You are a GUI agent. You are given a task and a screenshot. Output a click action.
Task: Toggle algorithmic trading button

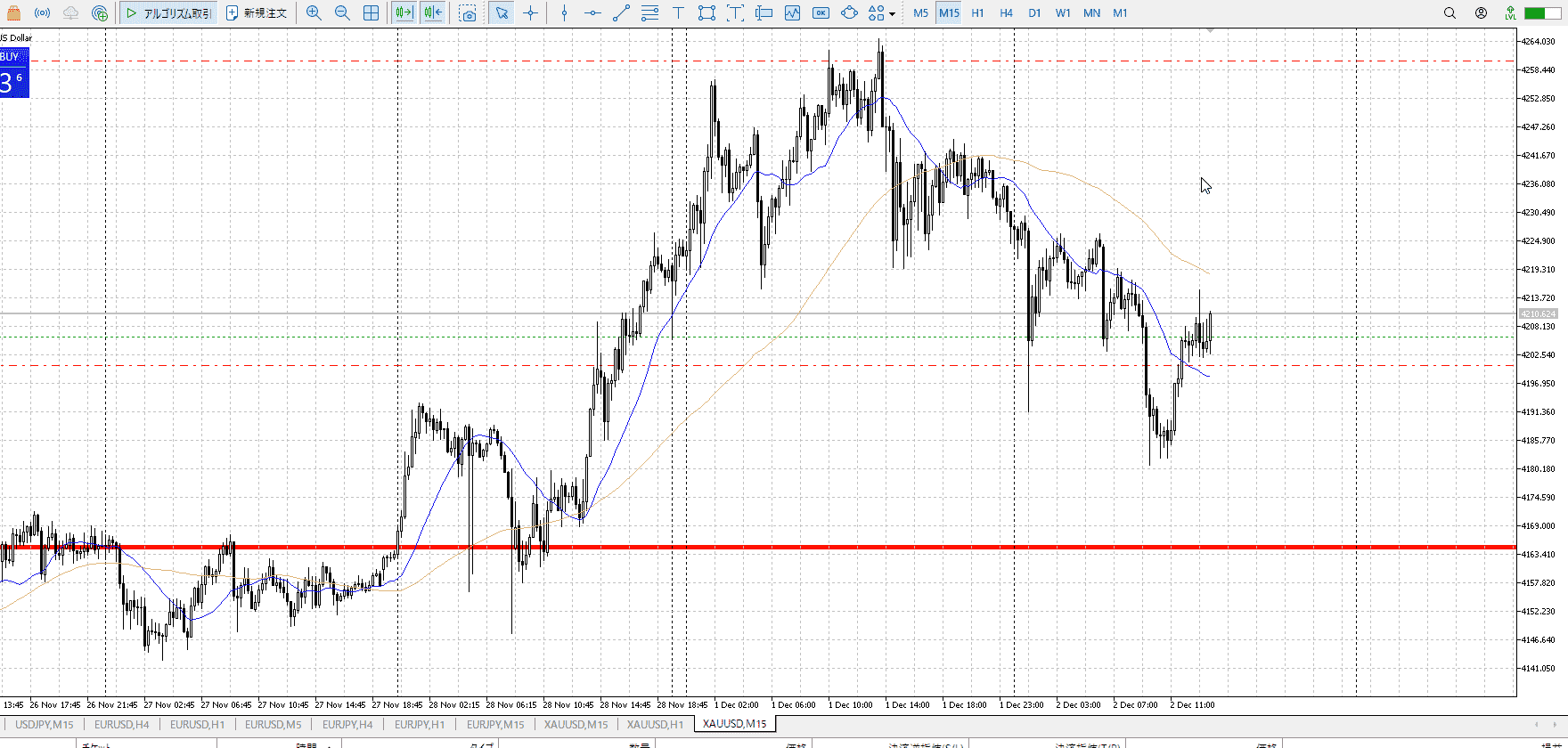coord(169,13)
